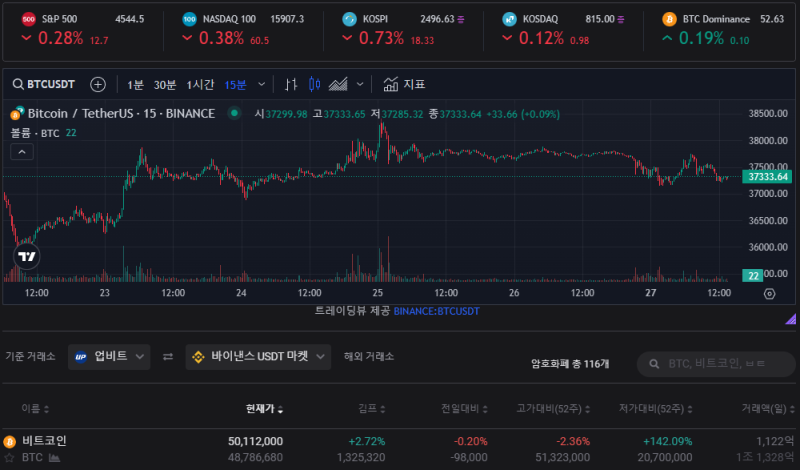
Task: Click the 50,112,000 price cell
Action: point(255,441)
